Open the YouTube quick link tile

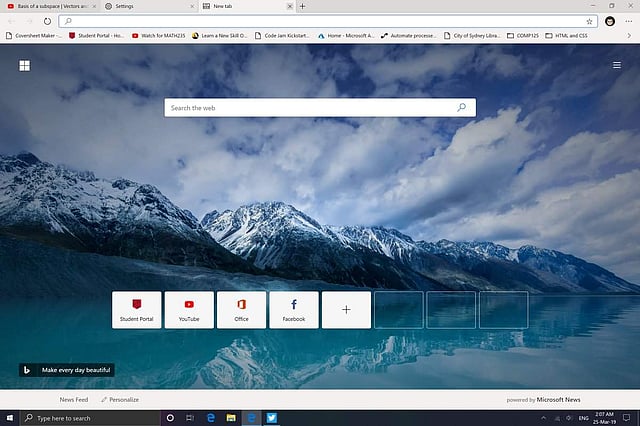coord(189,310)
